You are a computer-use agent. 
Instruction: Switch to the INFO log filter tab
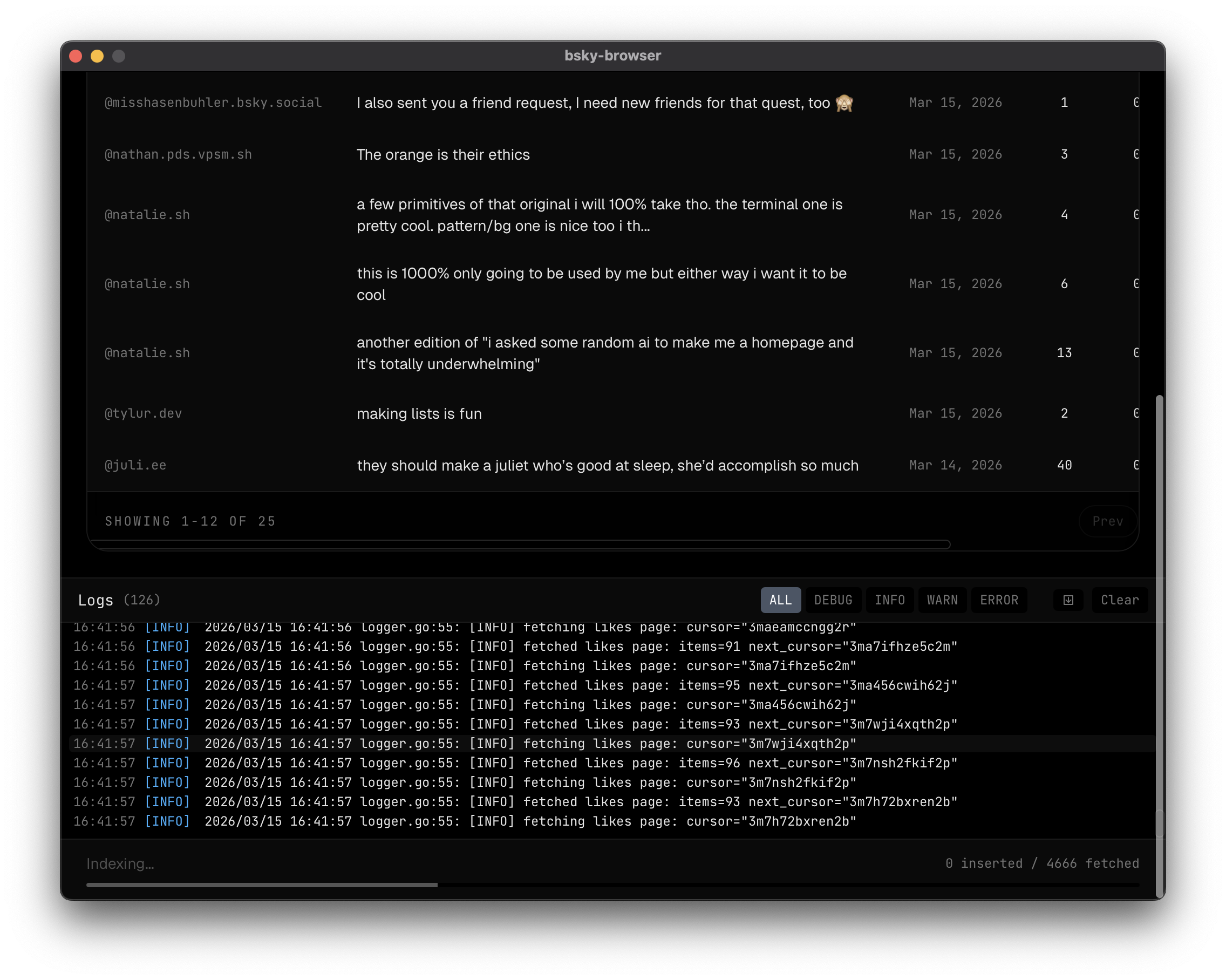pyautogui.click(x=889, y=600)
